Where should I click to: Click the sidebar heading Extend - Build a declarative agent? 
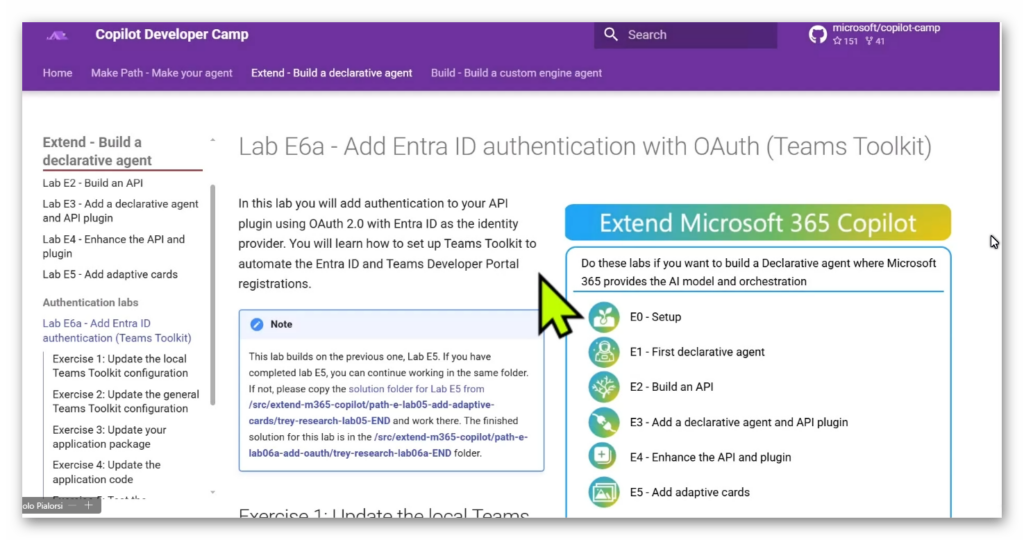click(97, 151)
